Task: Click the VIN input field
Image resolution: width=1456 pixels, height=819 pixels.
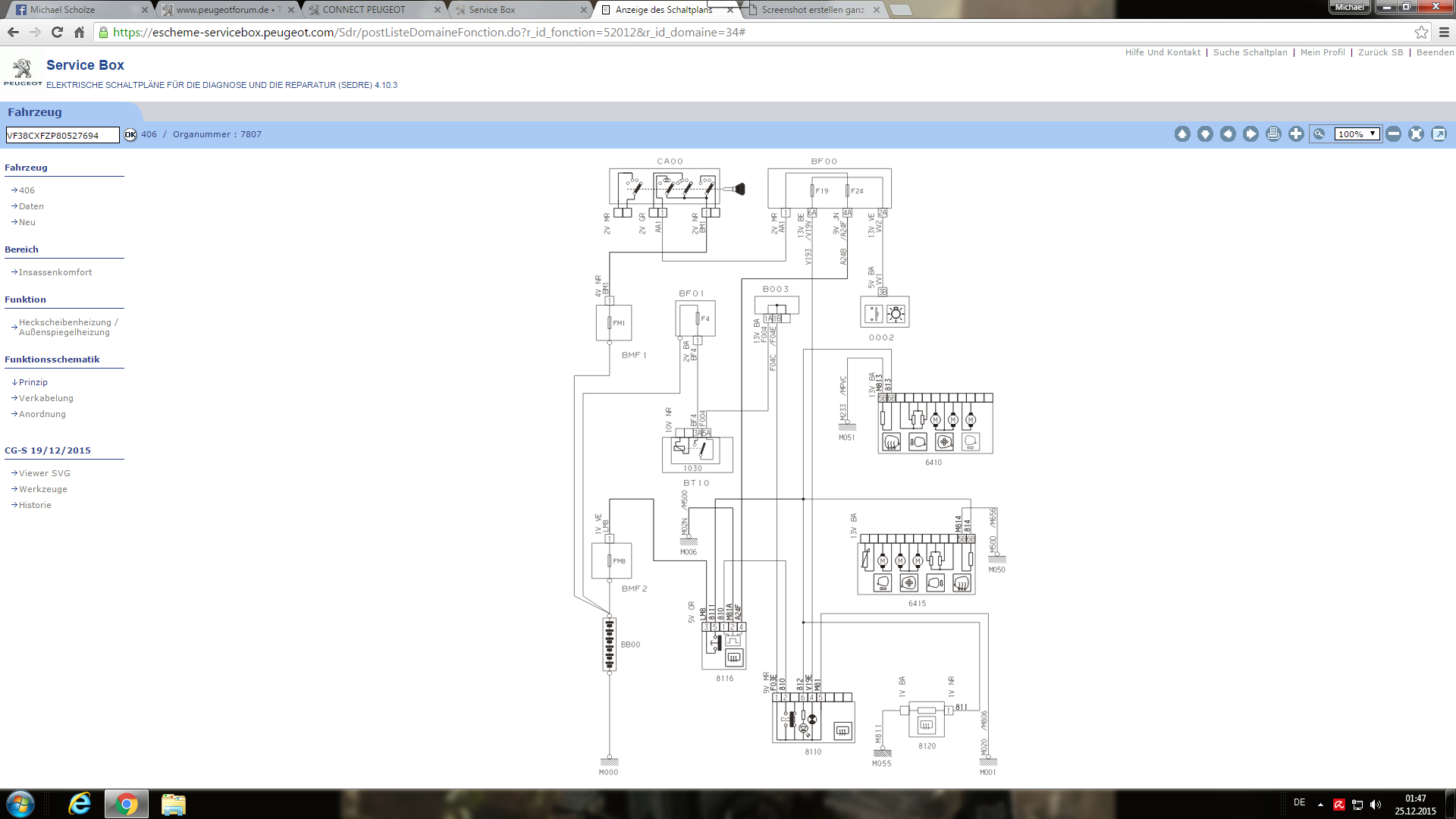Action: click(62, 135)
